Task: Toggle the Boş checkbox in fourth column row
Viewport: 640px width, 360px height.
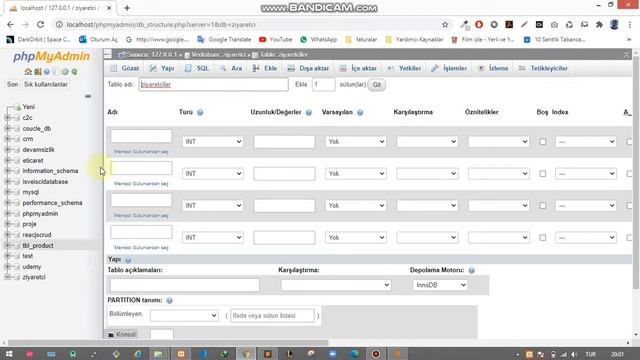Action: tap(542, 238)
